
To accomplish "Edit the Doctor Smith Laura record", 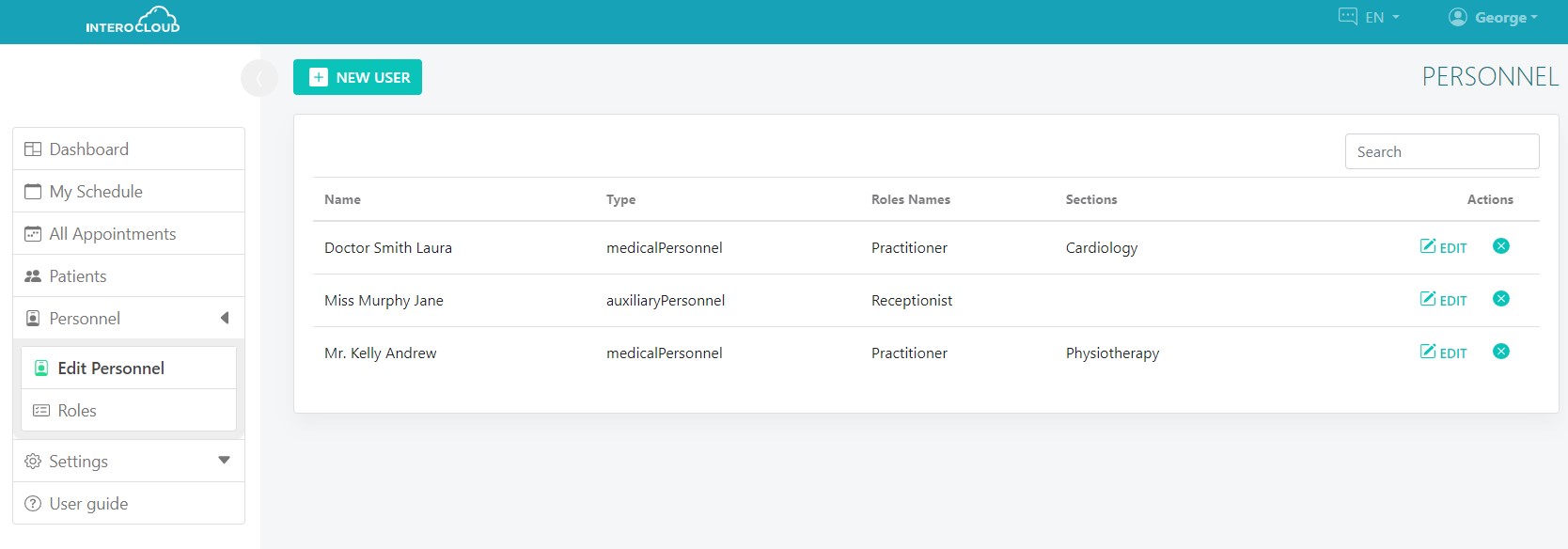I will point(1443,247).
